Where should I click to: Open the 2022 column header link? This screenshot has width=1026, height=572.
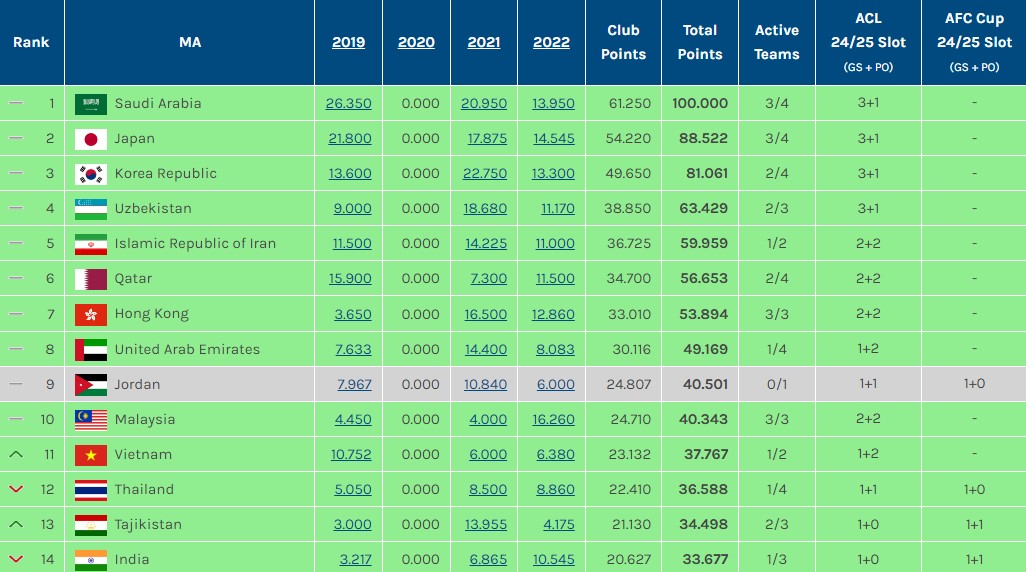[x=551, y=42]
